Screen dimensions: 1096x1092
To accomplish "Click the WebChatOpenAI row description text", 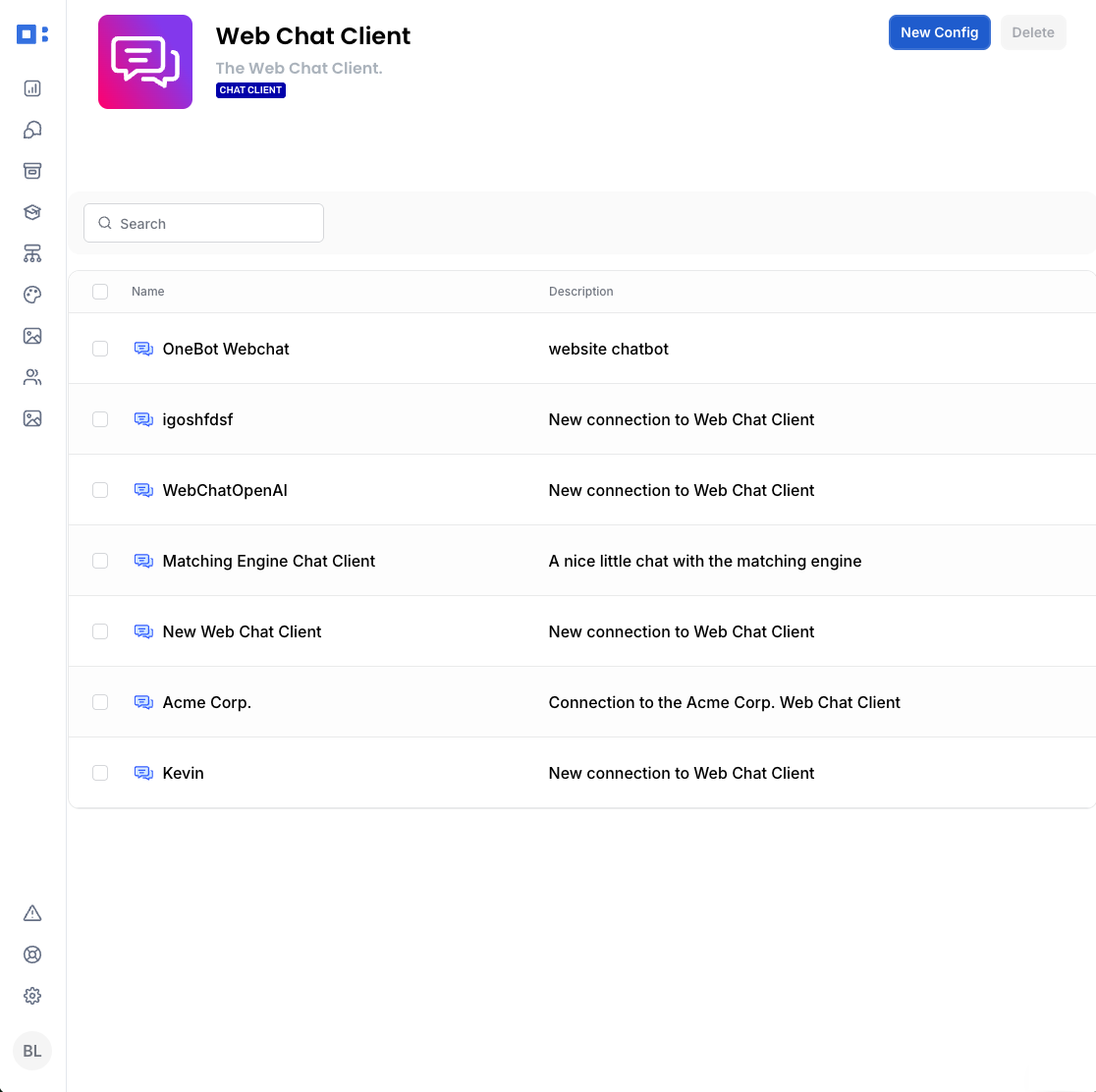I will click(x=682, y=490).
